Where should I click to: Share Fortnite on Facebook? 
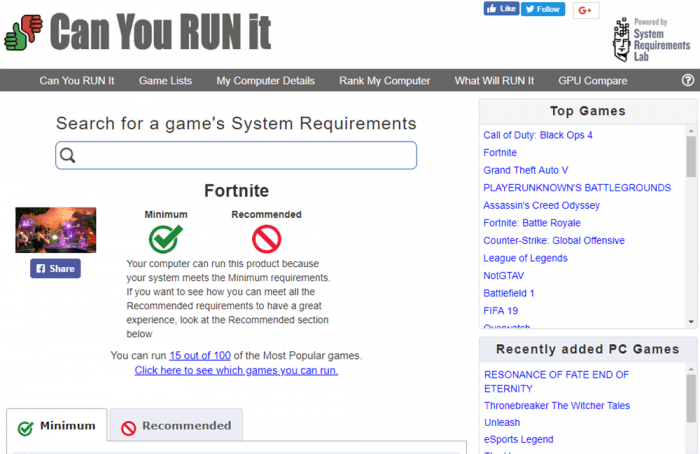55,268
